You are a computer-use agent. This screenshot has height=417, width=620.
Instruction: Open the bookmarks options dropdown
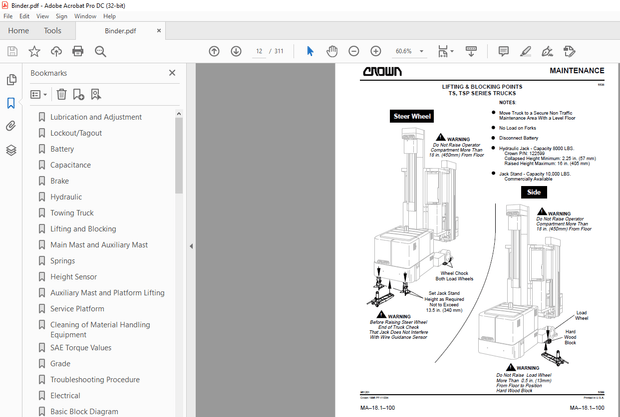click(39, 94)
